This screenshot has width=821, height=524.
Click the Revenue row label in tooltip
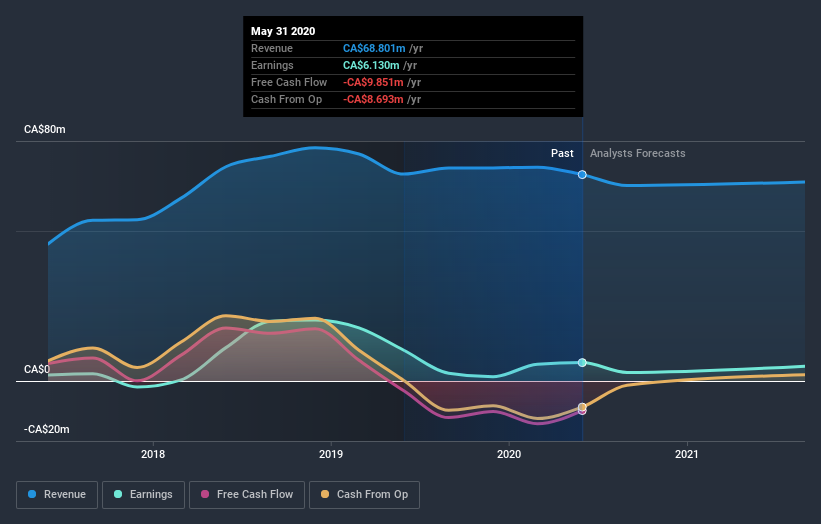coord(272,48)
